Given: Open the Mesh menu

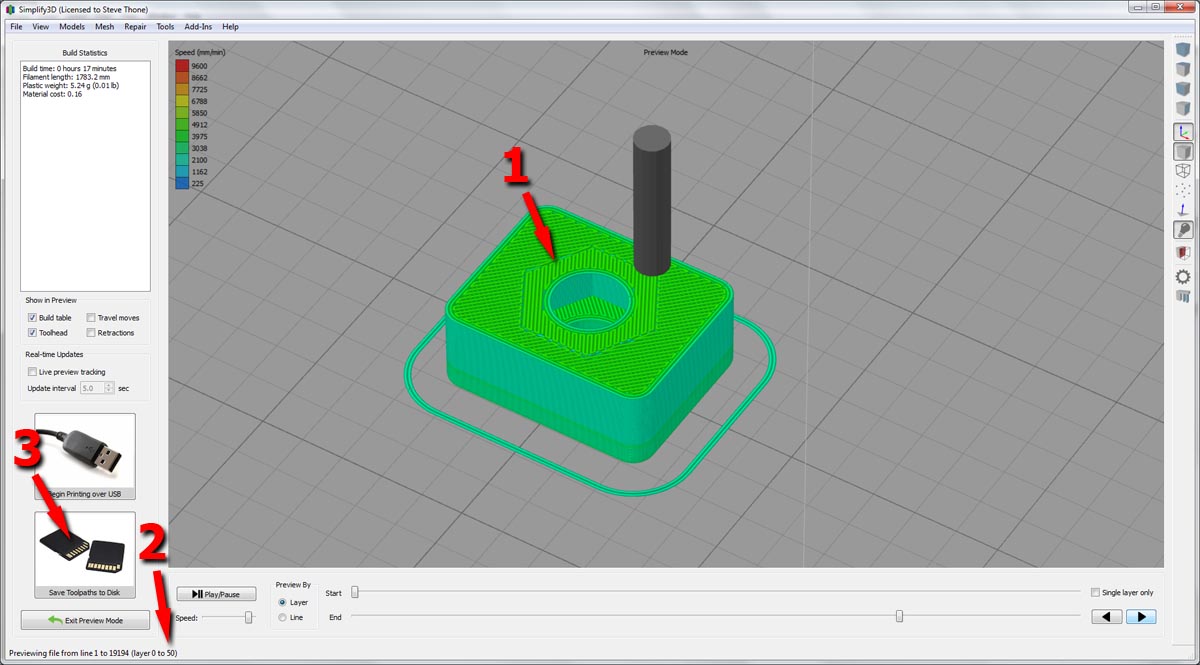Looking at the screenshot, I should (x=104, y=27).
